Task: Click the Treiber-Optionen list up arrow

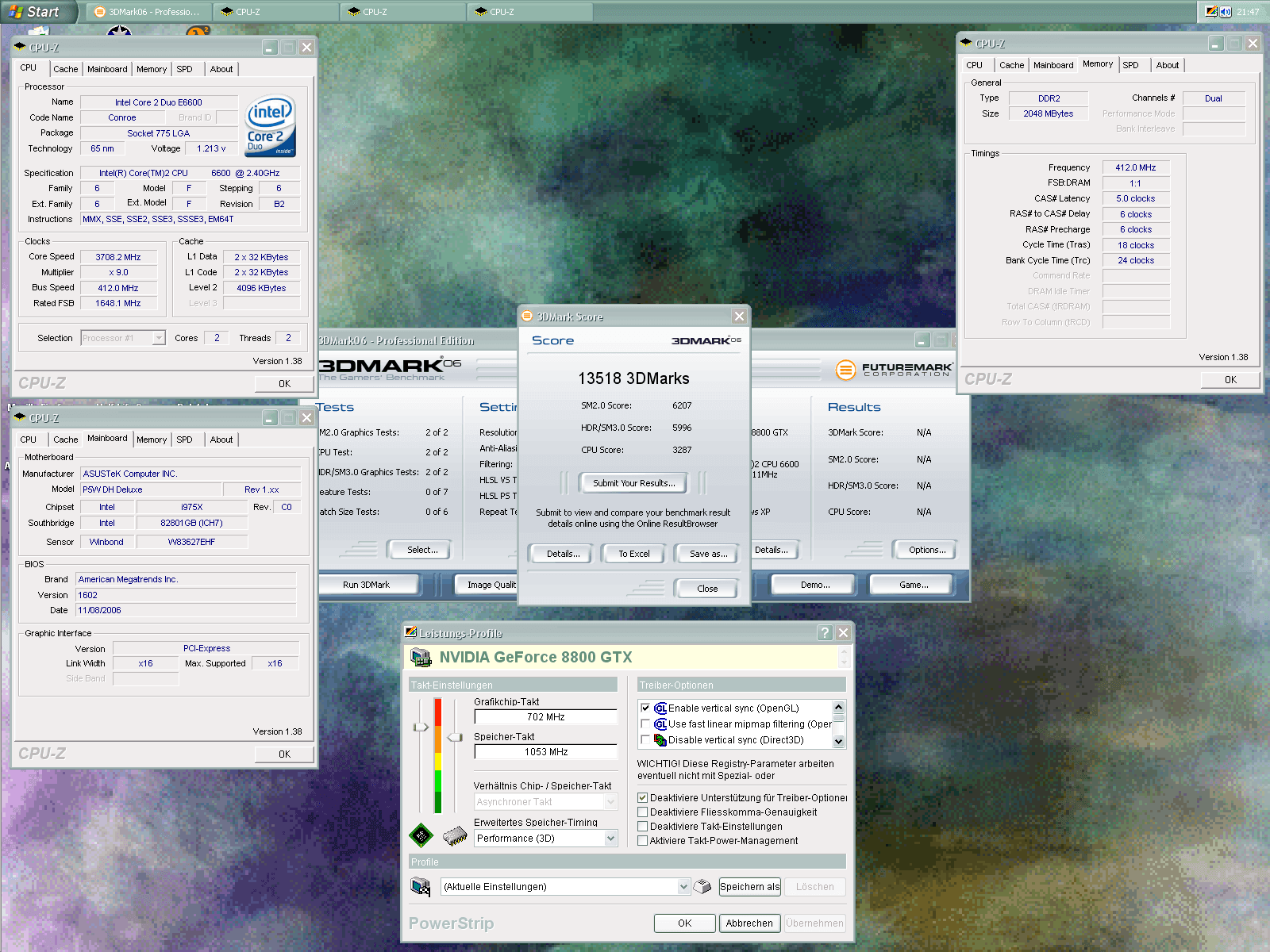Action: (x=838, y=706)
